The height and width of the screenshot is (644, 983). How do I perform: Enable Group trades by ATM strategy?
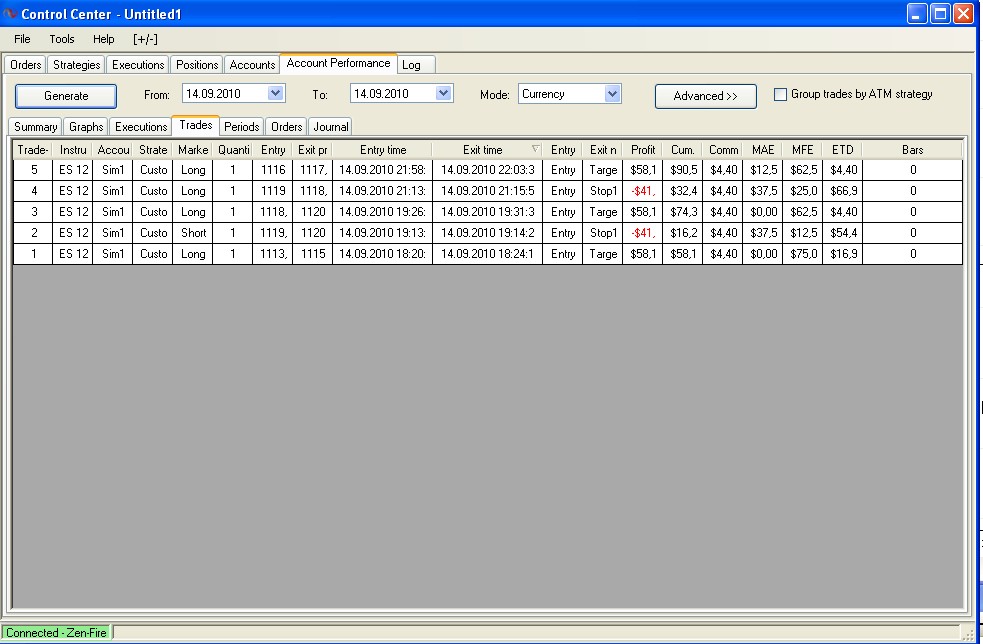781,95
